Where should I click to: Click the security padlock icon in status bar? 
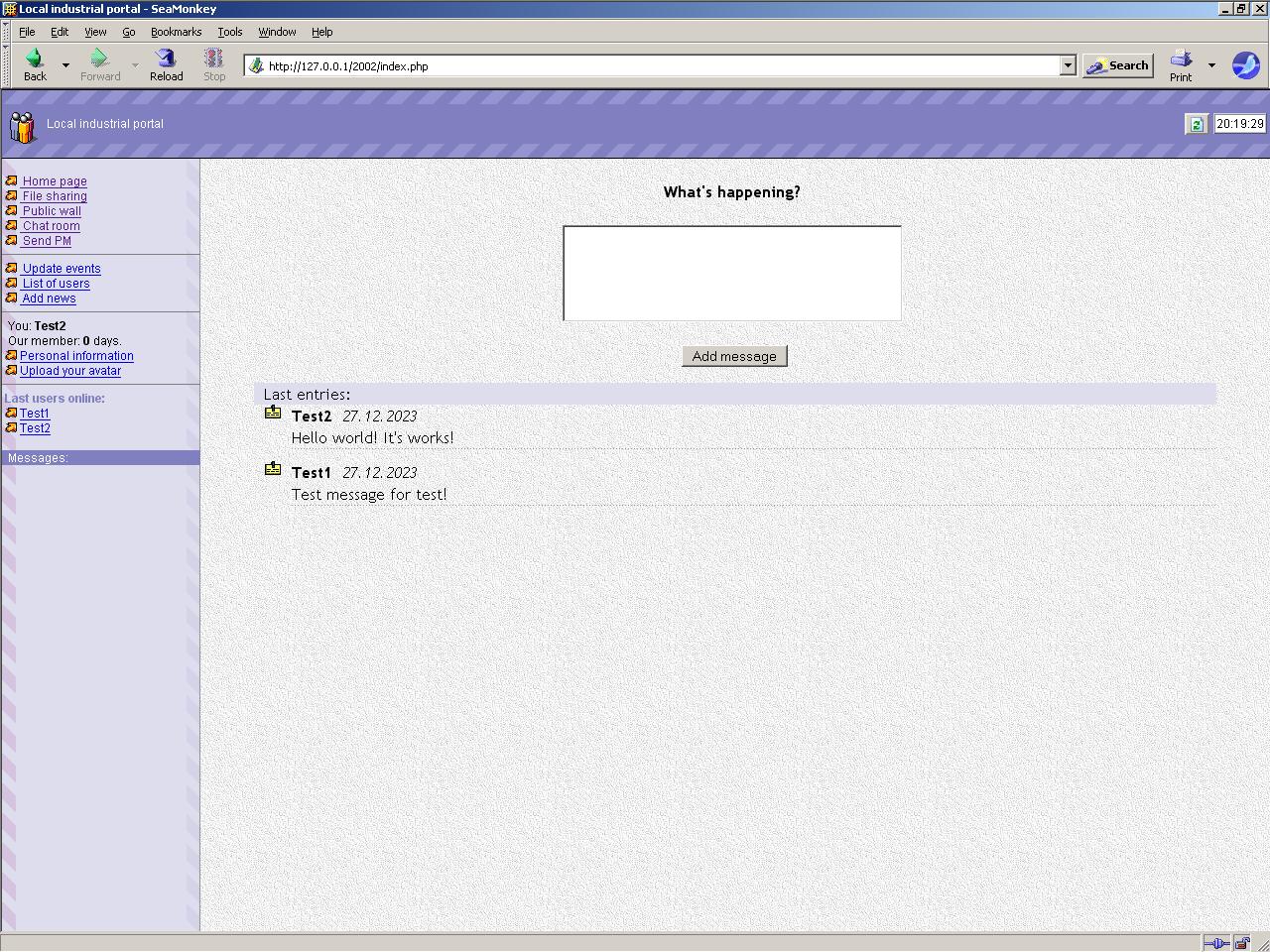[x=1242, y=943]
